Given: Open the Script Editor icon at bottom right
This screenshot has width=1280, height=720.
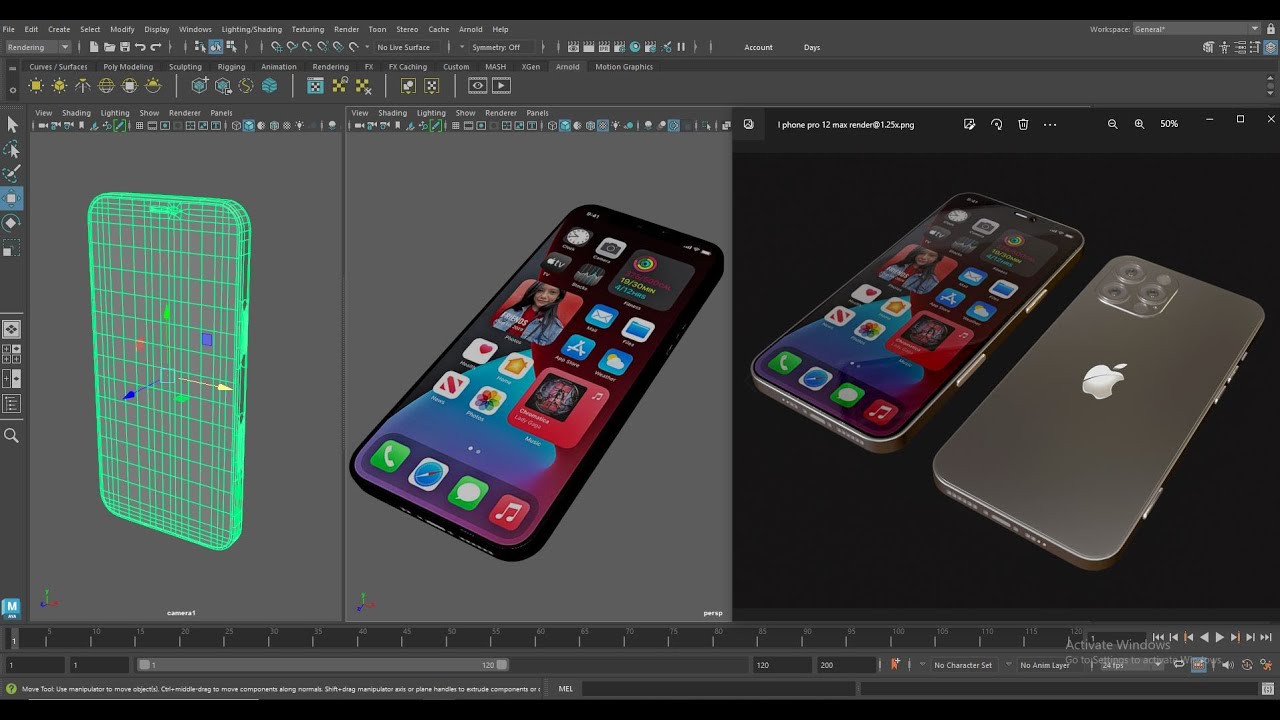Looking at the screenshot, I should pyautogui.click(x=1267, y=689).
